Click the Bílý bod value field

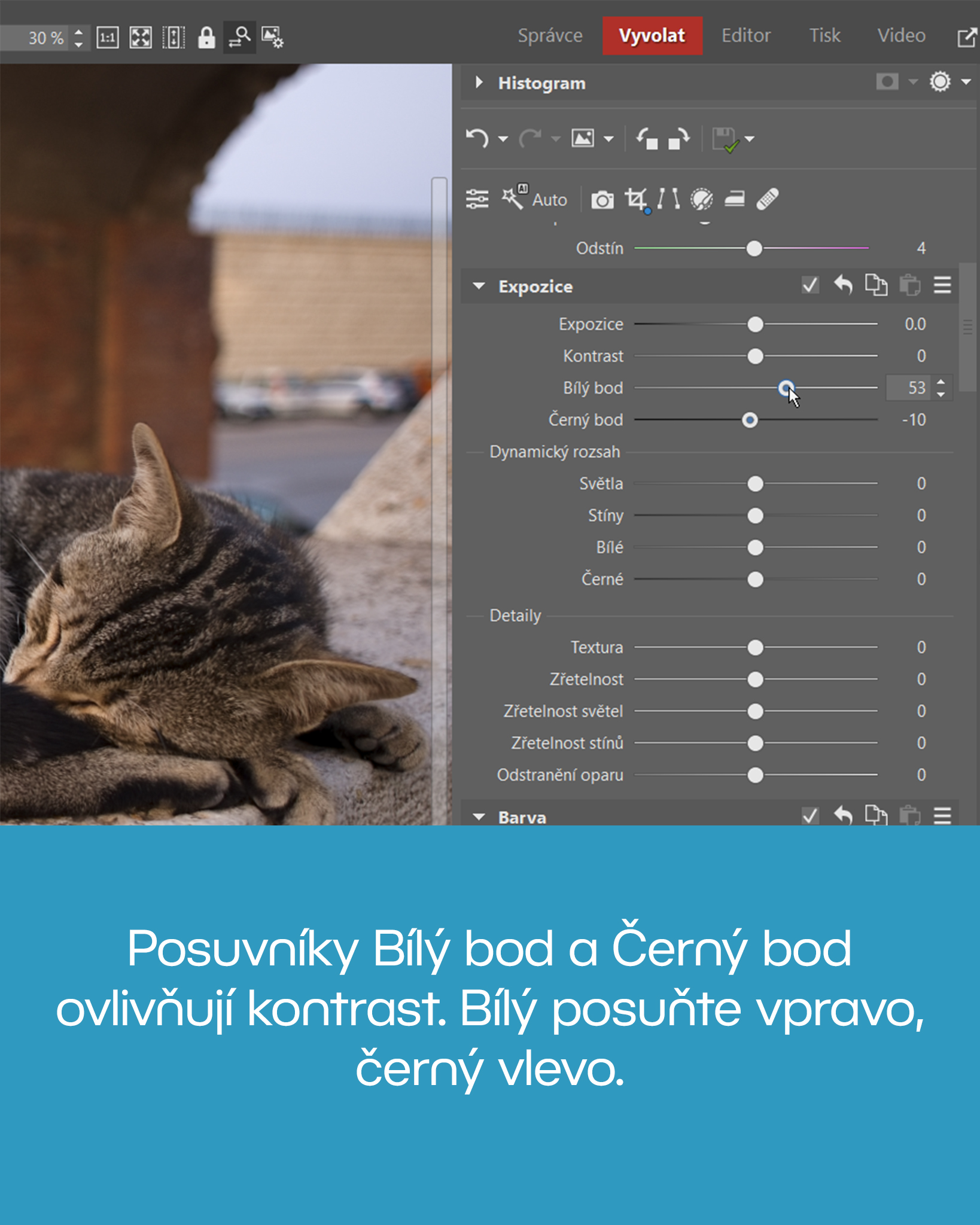(x=908, y=388)
